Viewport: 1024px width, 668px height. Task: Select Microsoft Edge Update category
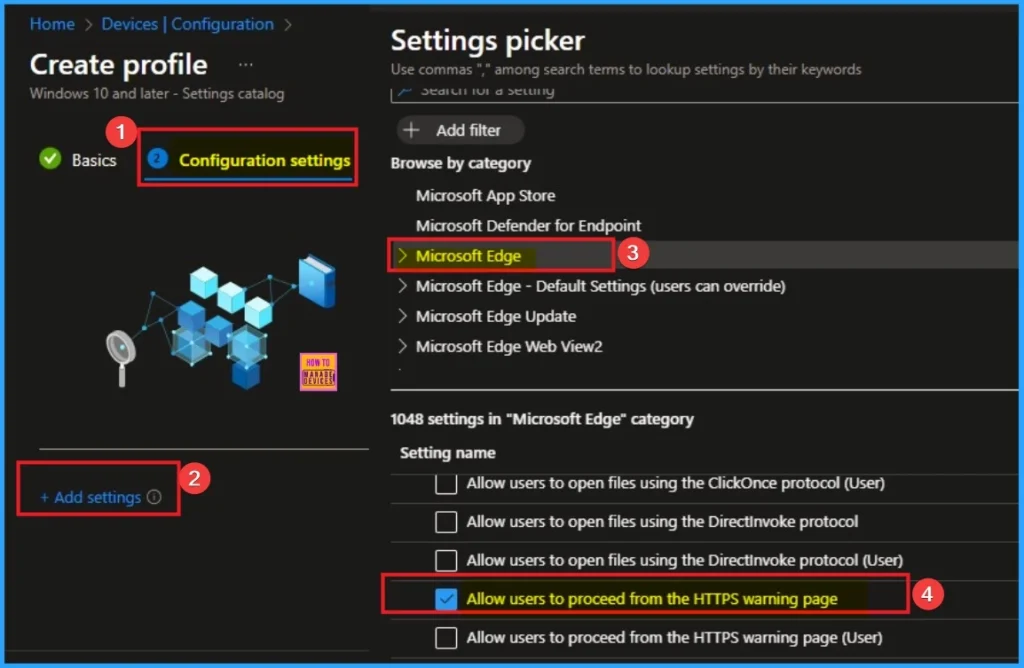496,316
